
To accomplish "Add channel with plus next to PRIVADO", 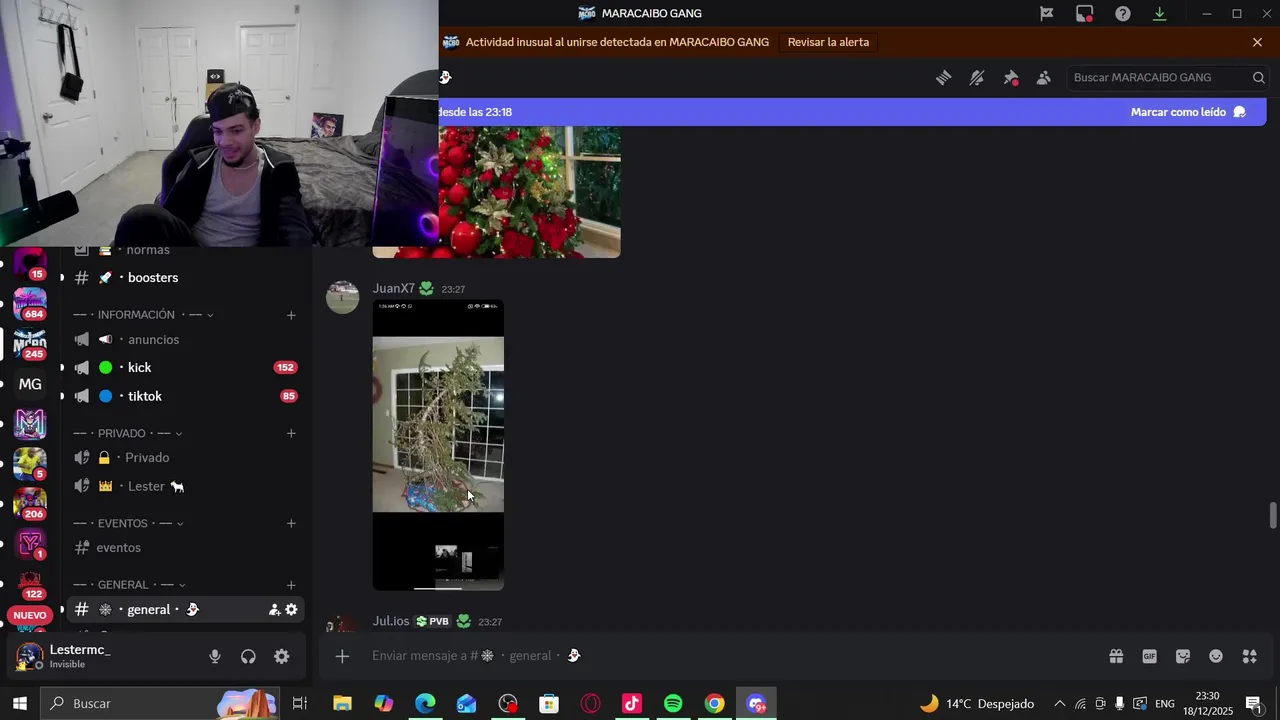I will click(x=291, y=434).
